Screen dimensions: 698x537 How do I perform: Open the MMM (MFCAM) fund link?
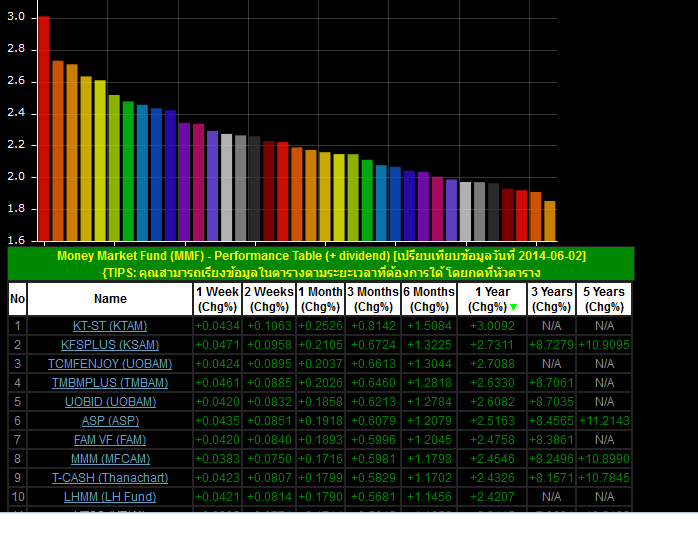pyautogui.click(x=110, y=459)
